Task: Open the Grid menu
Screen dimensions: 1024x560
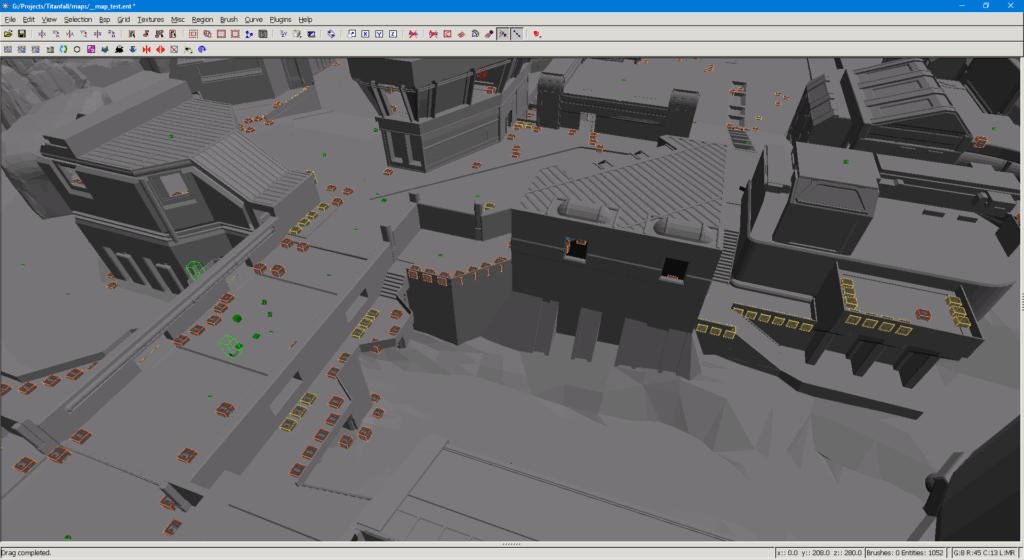Action: pos(123,20)
